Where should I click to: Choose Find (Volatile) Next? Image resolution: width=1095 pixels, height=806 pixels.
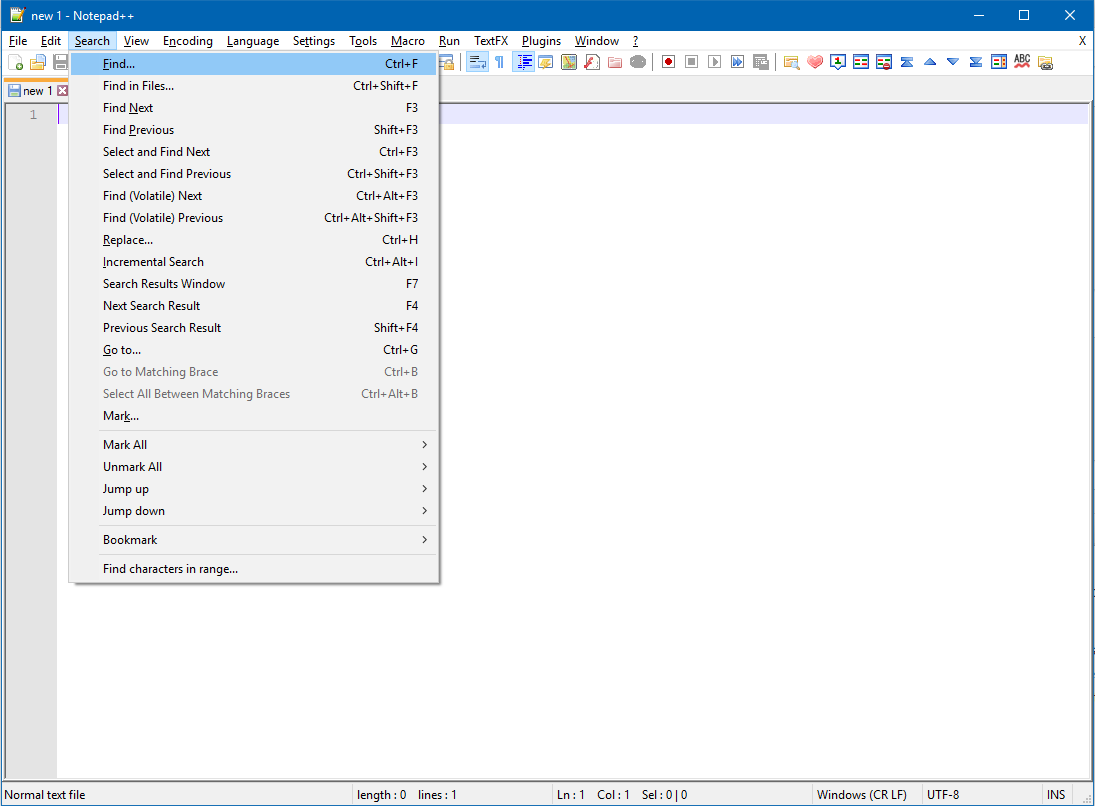click(253, 196)
